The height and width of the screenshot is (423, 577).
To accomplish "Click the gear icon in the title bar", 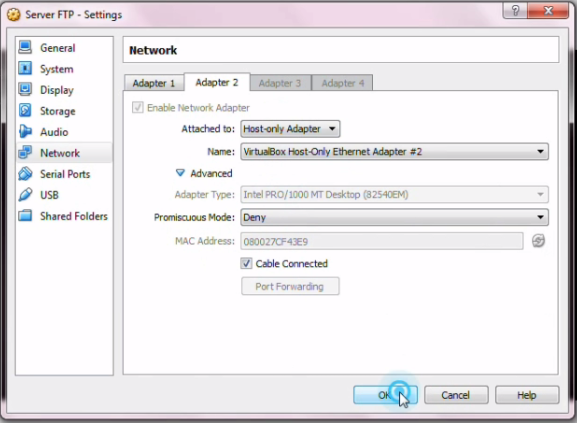I will click(14, 15).
